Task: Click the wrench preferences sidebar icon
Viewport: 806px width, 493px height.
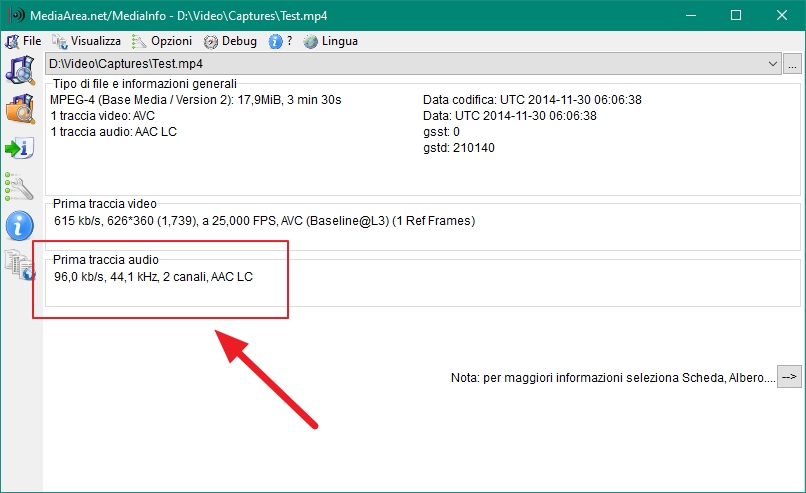Action: [19, 187]
